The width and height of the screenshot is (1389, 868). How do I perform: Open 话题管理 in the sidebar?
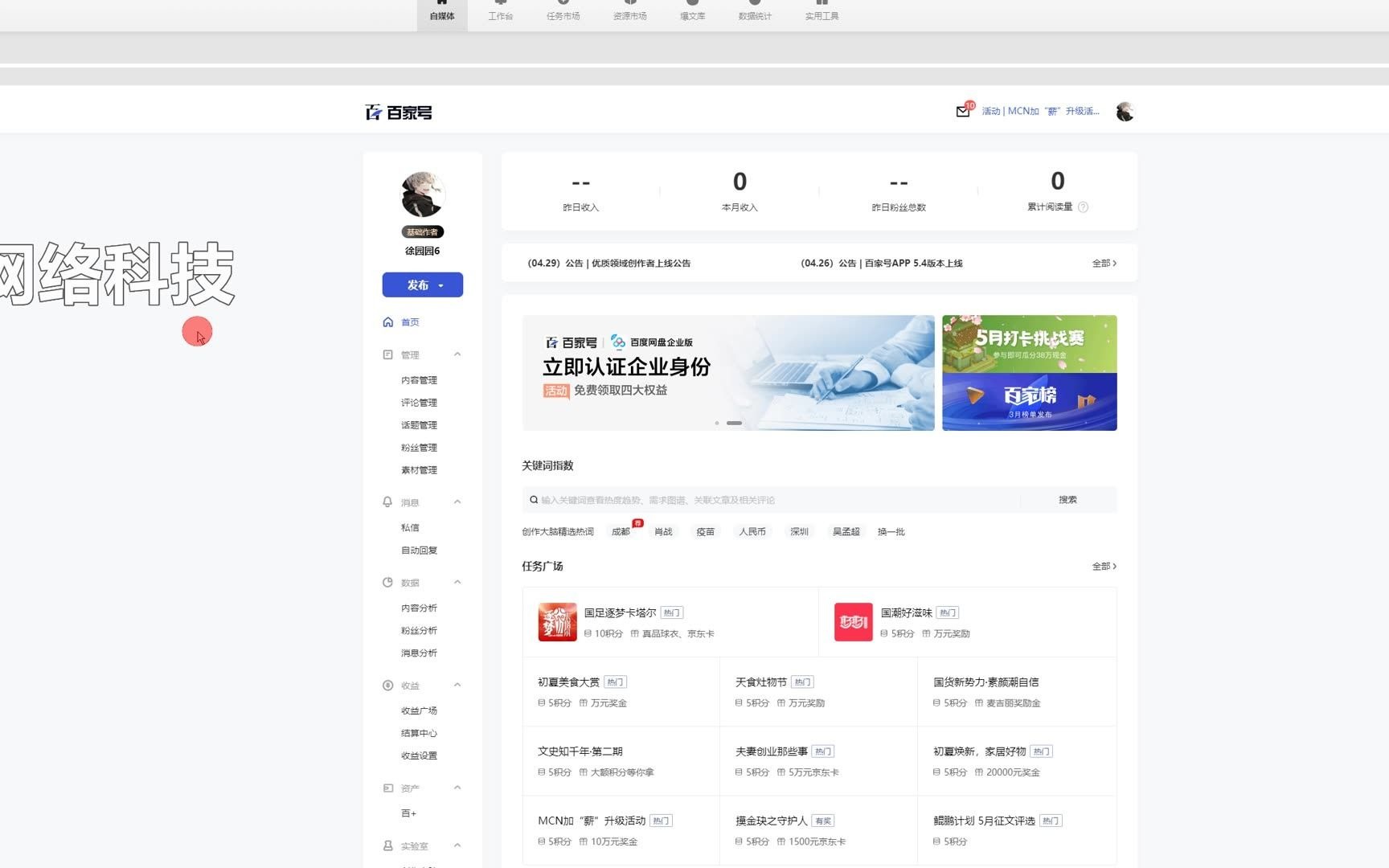click(420, 425)
